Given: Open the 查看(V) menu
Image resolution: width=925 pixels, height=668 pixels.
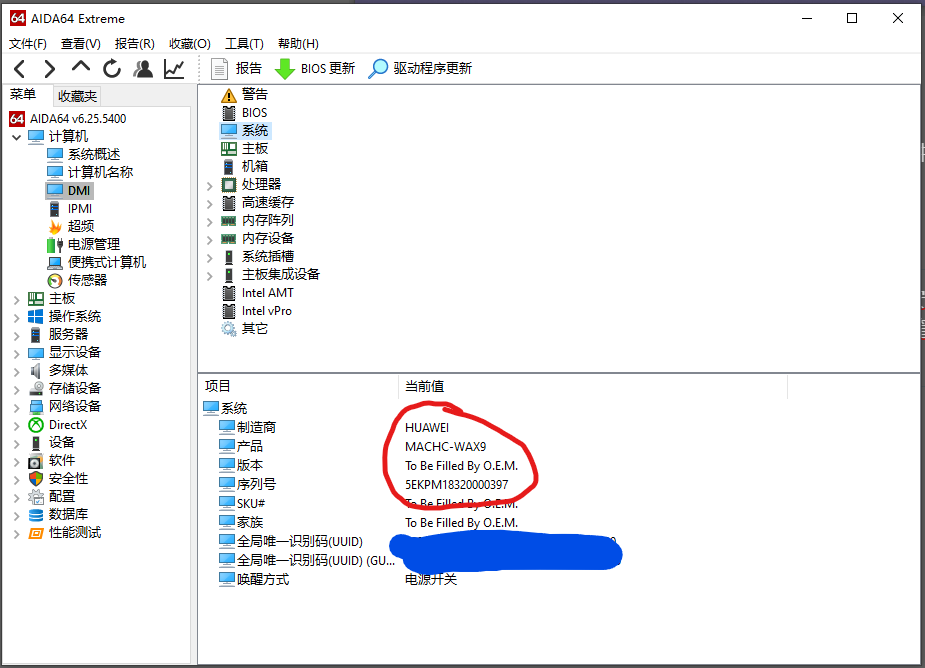Looking at the screenshot, I should 81,44.
